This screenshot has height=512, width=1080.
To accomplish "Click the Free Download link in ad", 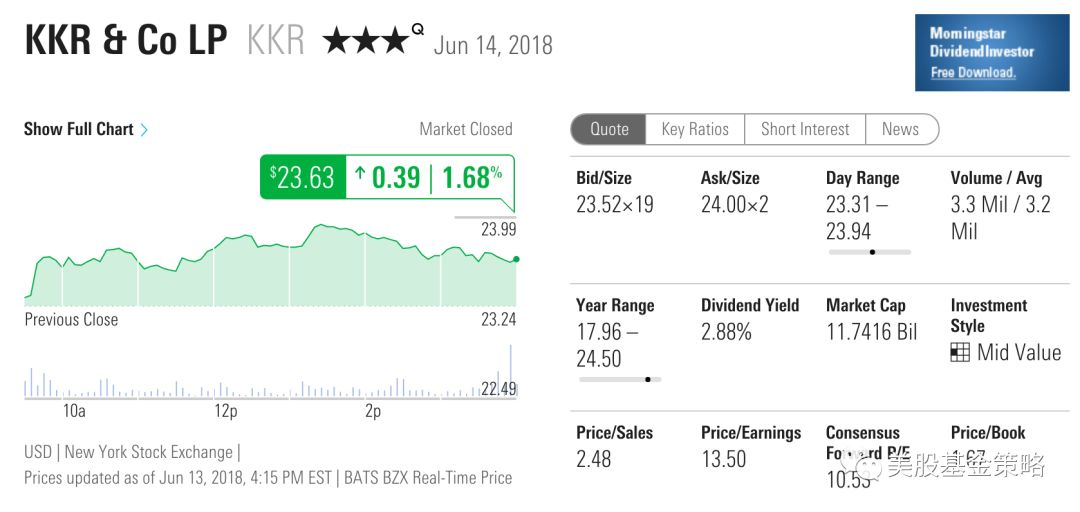I will point(973,72).
